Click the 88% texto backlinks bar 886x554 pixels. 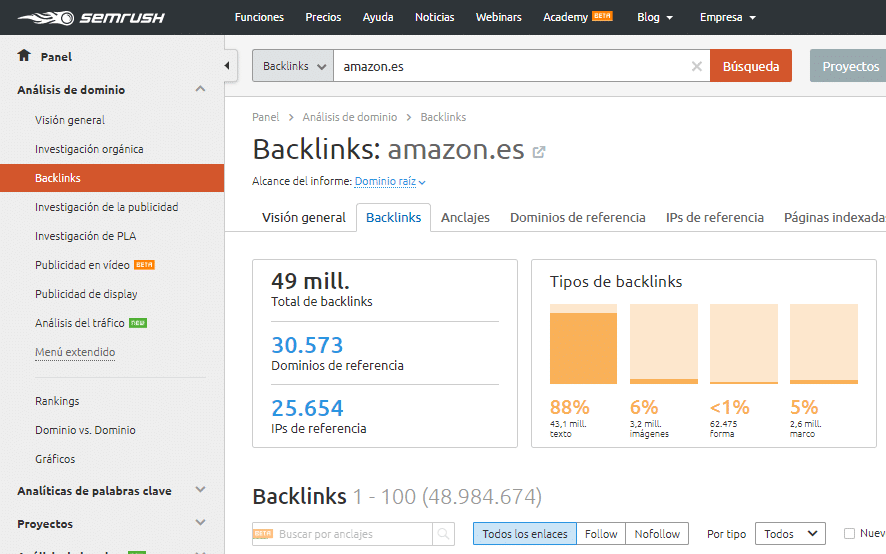click(583, 344)
